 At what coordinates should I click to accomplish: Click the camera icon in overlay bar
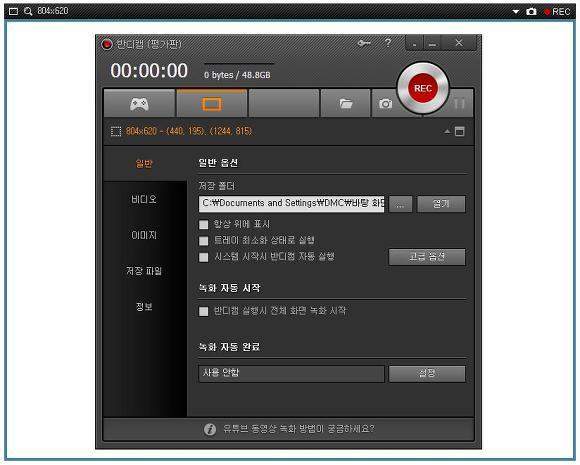click(x=531, y=12)
